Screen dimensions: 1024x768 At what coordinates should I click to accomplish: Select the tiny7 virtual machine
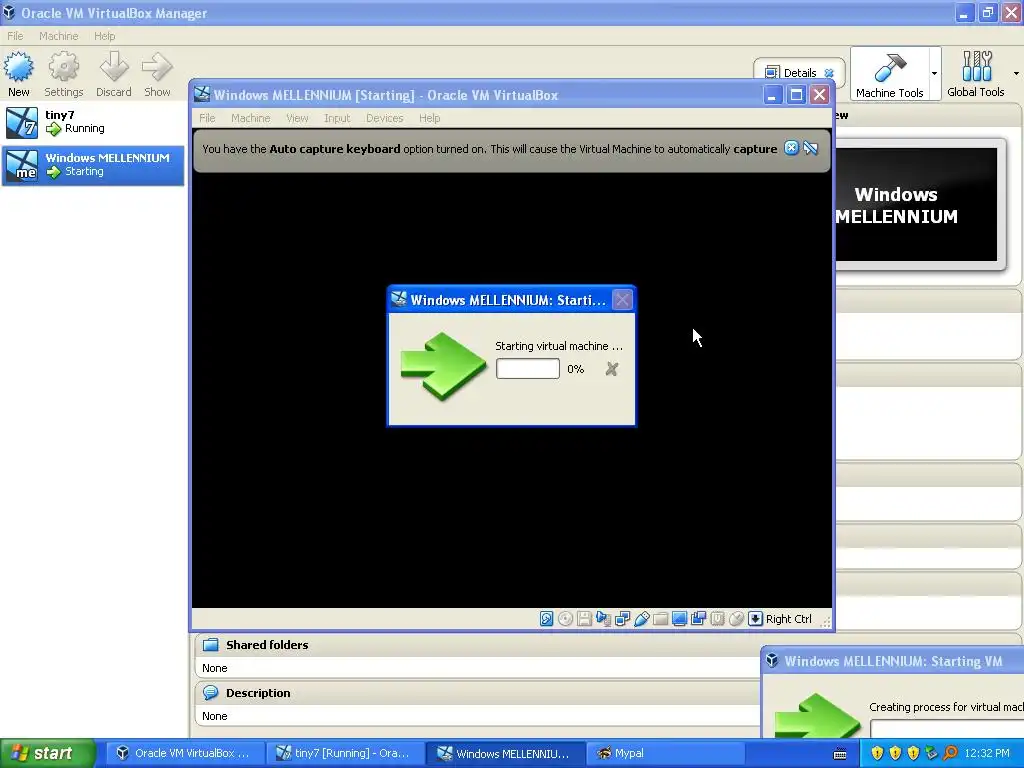click(93, 122)
